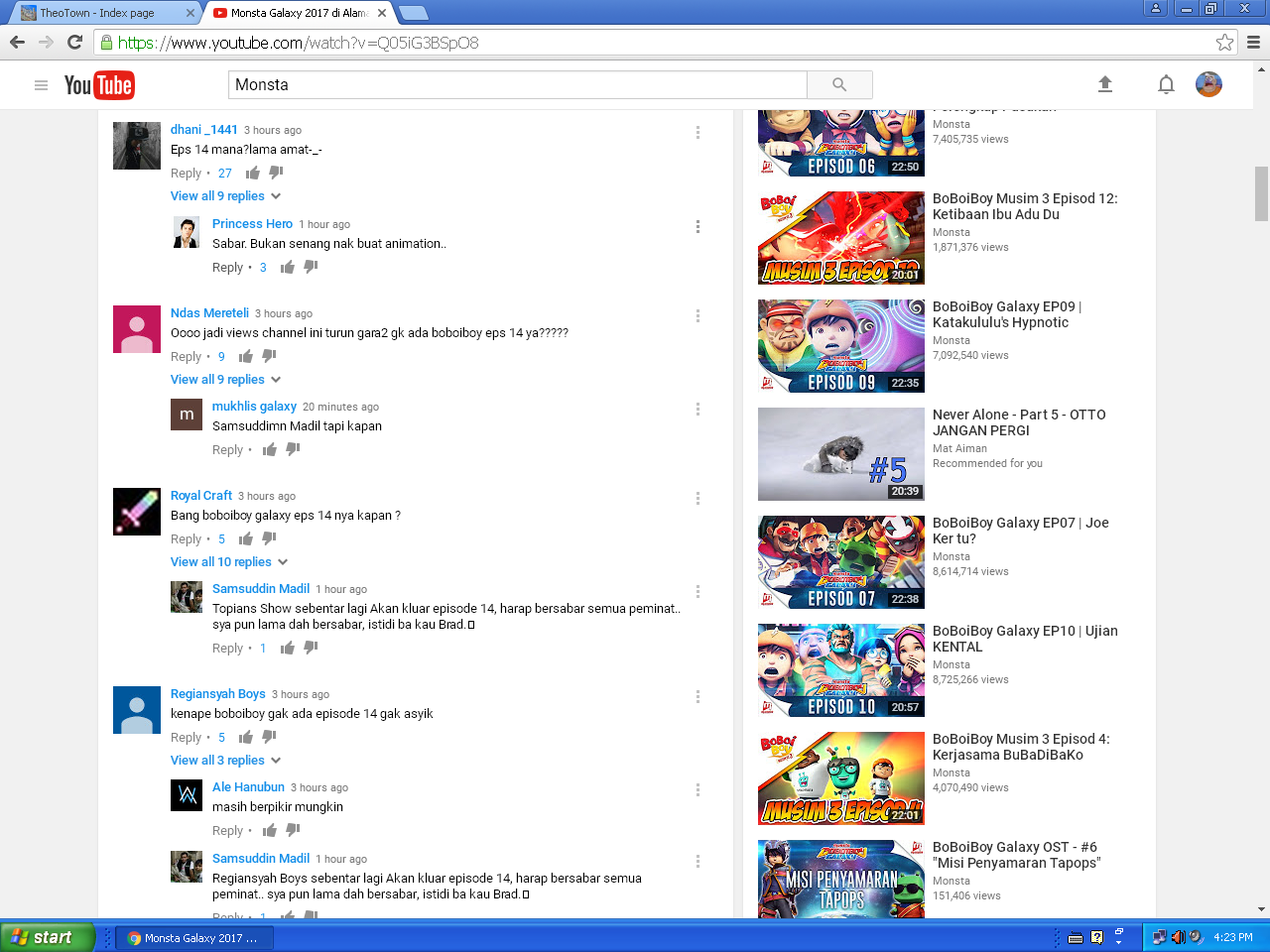Open the upload video icon
The image size is (1270, 952).
pyautogui.click(x=1105, y=84)
